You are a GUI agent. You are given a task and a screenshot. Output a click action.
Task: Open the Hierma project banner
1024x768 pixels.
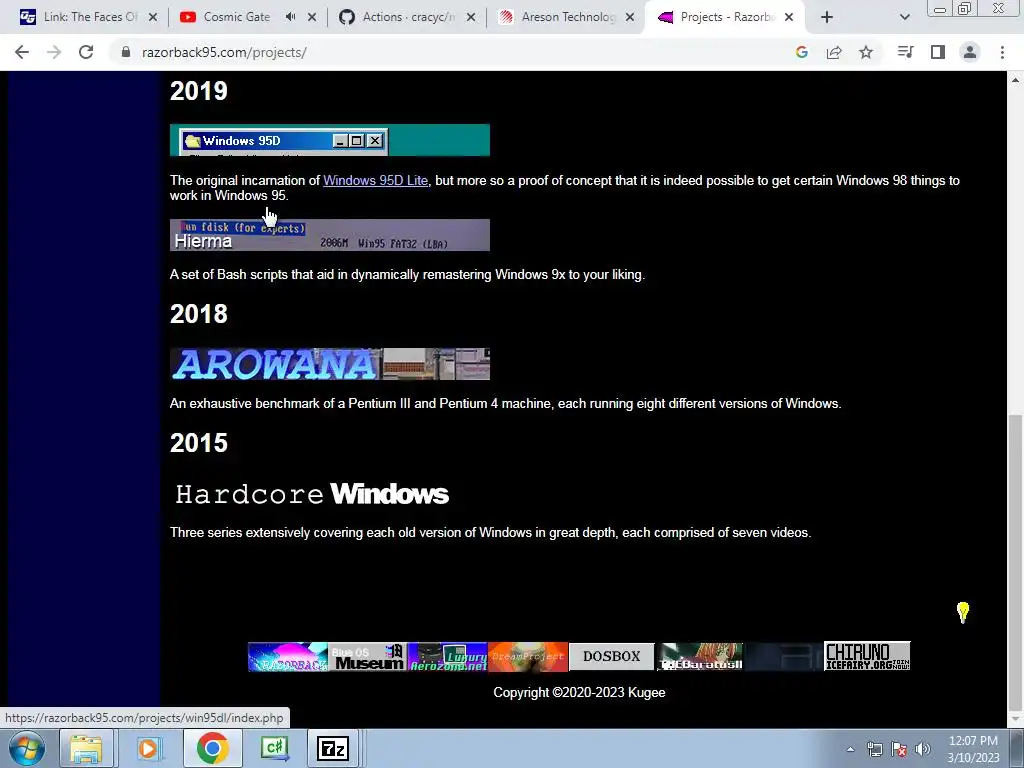[x=330, y=235]
